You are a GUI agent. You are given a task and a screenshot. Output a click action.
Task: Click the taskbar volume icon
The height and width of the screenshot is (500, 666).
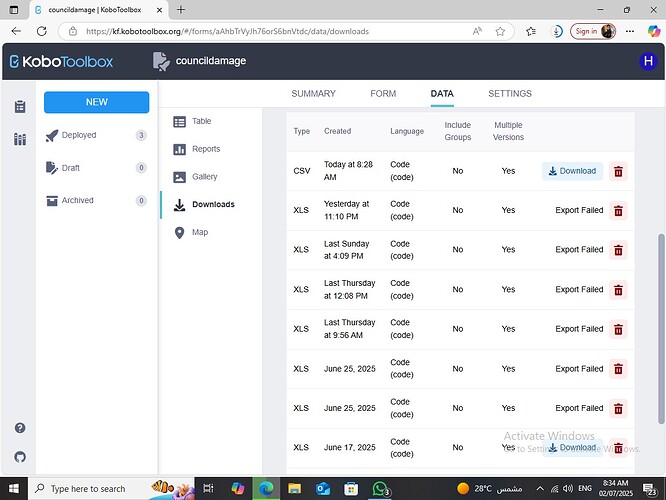[x=568, y=489]
